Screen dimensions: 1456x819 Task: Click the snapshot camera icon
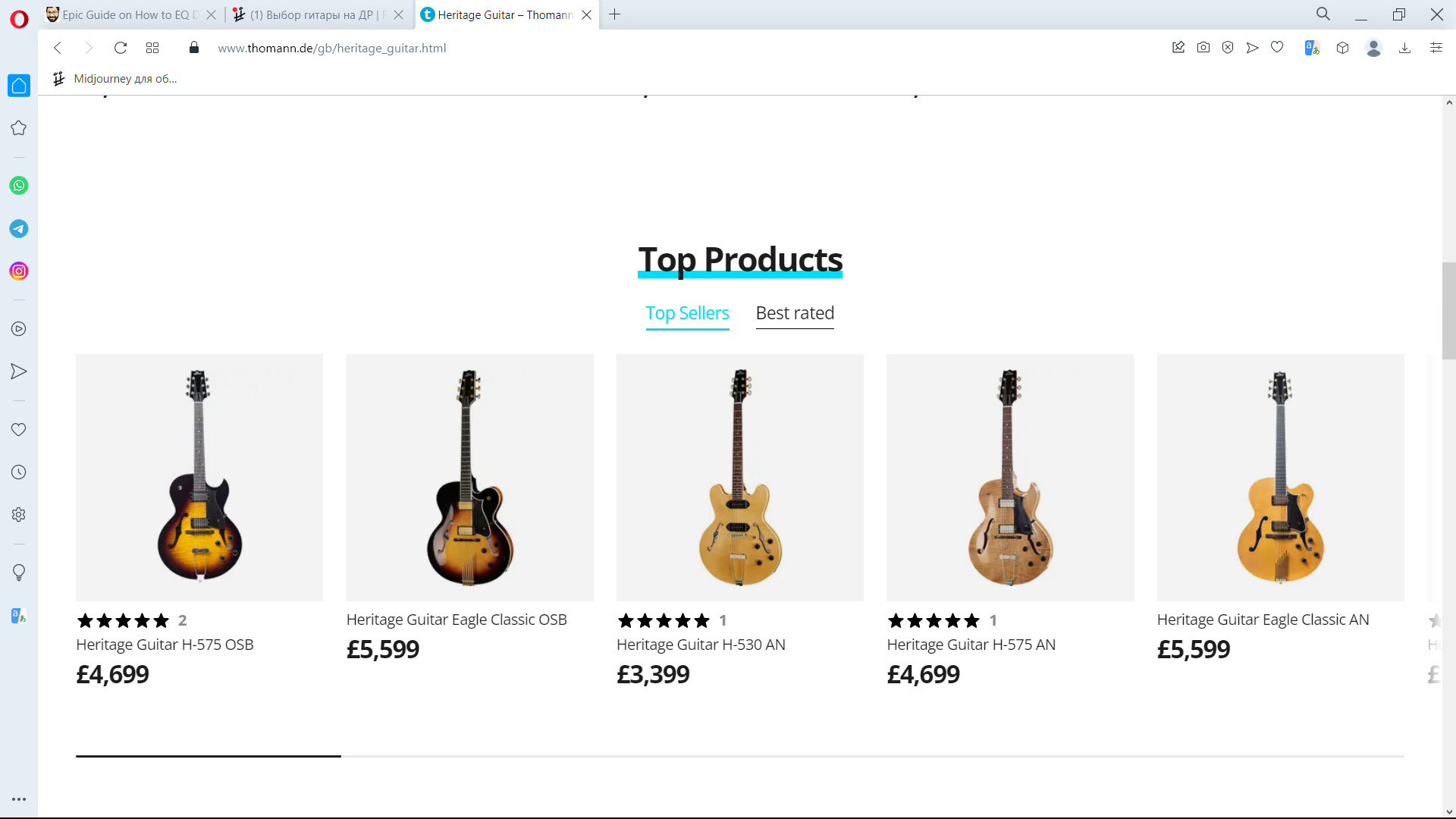point(1203,48)
